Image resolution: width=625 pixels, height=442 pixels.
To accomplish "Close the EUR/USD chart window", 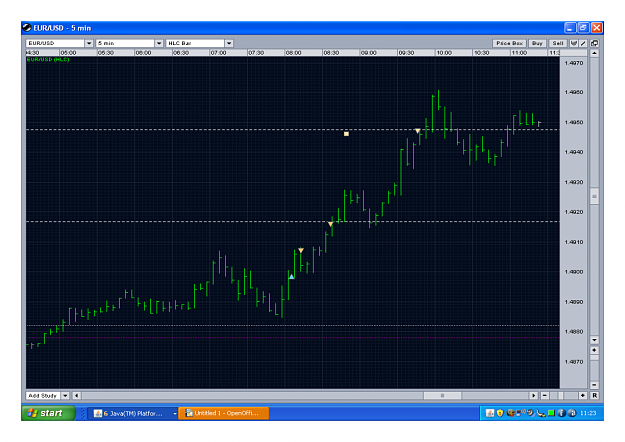I will 596,28.
